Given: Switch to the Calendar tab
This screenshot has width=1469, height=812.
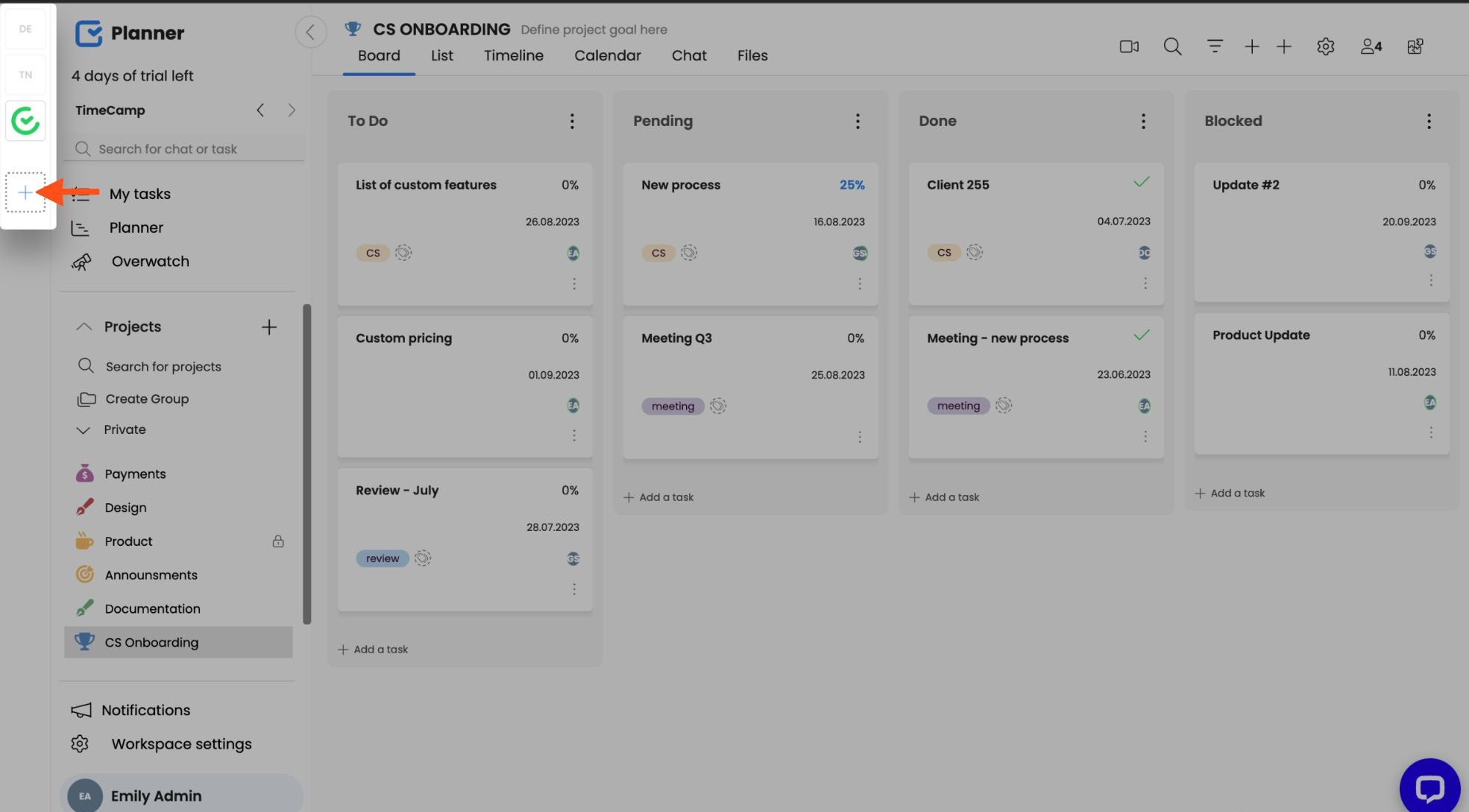Looking at the screenshot, I should (x=607, y=55).
